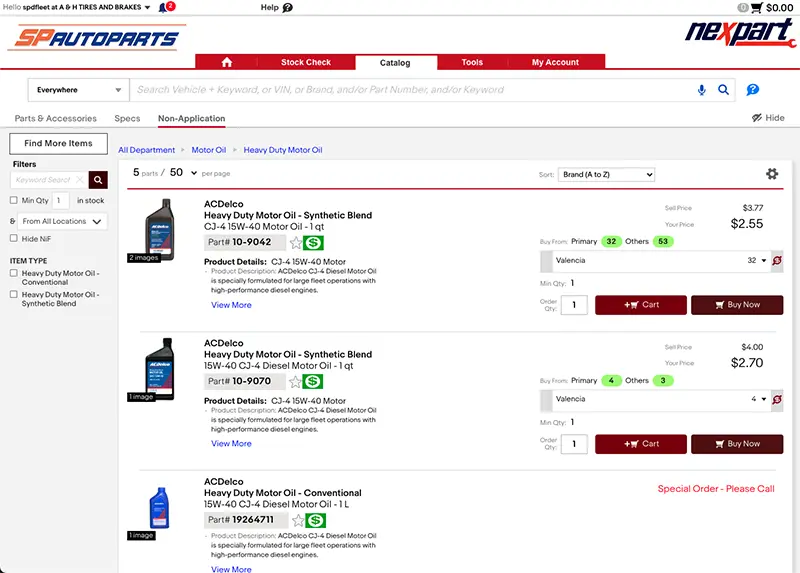Screen dimensions: 800x573
Task: Click the Nexpart logo
Action: point(740,33)
